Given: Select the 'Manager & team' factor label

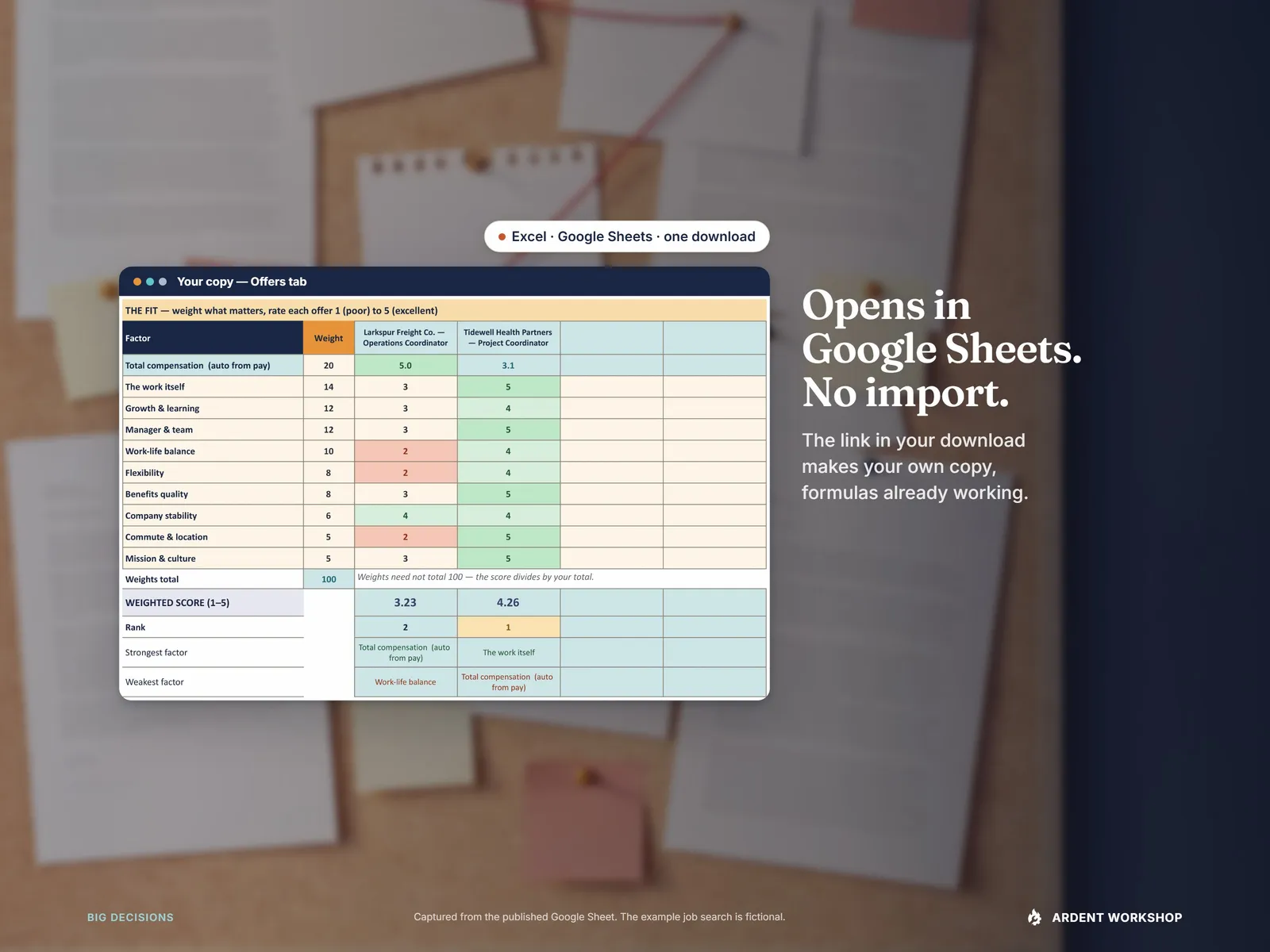Looking at the screenshot, I should click(213, 430).
